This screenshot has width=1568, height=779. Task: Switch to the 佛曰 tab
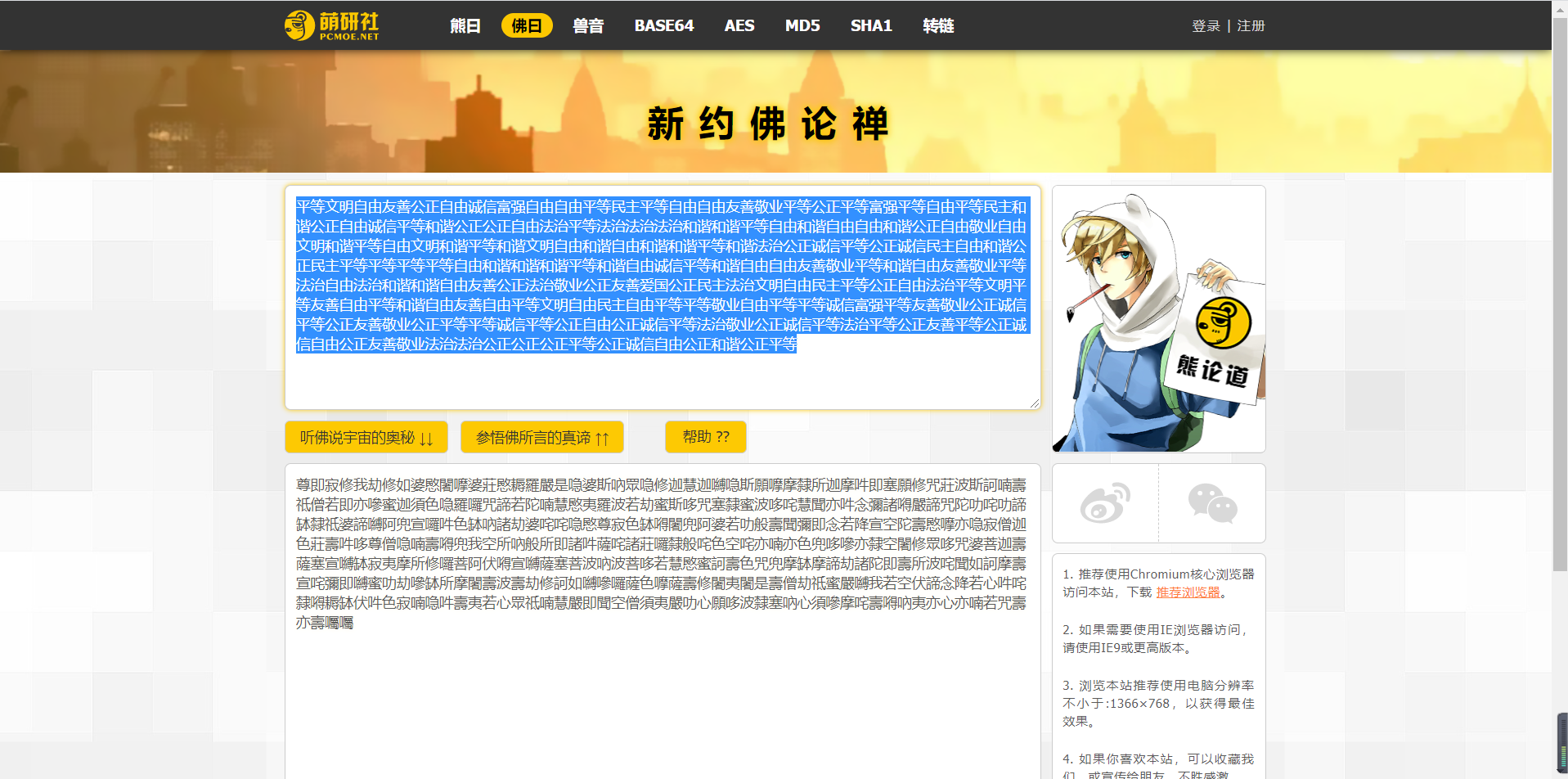click(x=526, y=25)
